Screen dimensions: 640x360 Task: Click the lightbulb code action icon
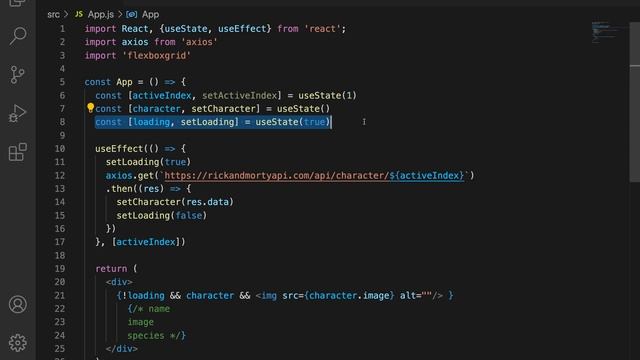click(90, 108)
